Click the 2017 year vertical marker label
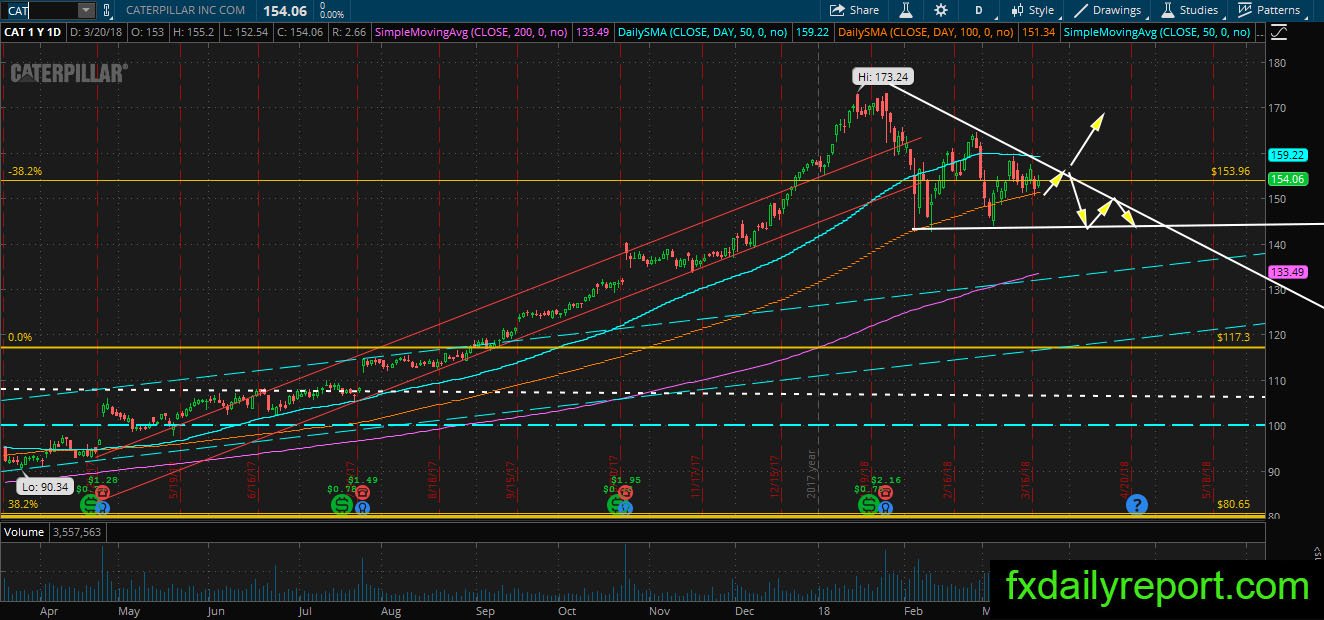The width and height of the screenshot is (1324, 620). coord(812,474)
